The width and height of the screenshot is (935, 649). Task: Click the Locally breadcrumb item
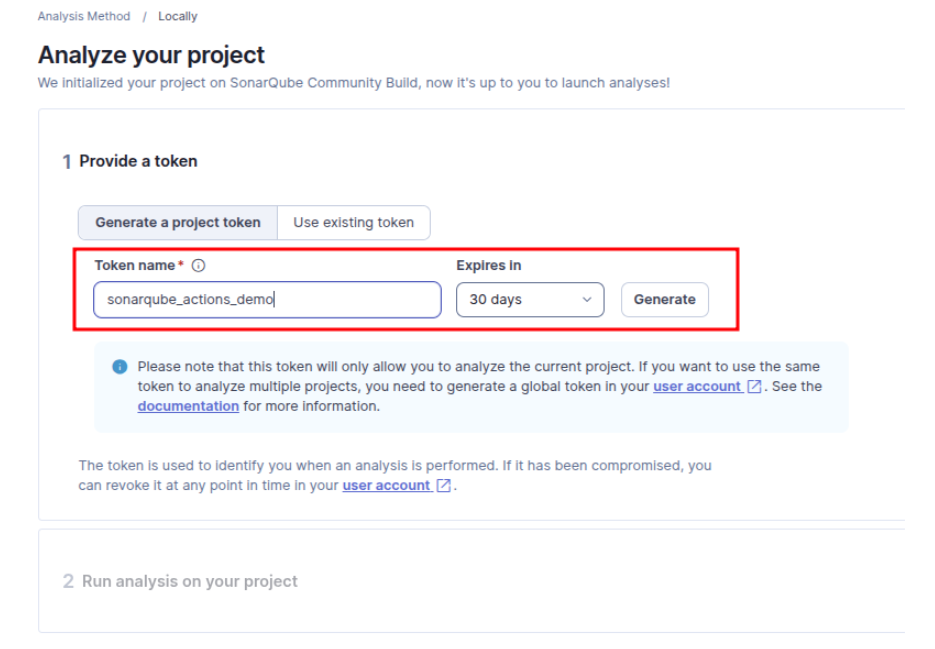click(178, 16)
